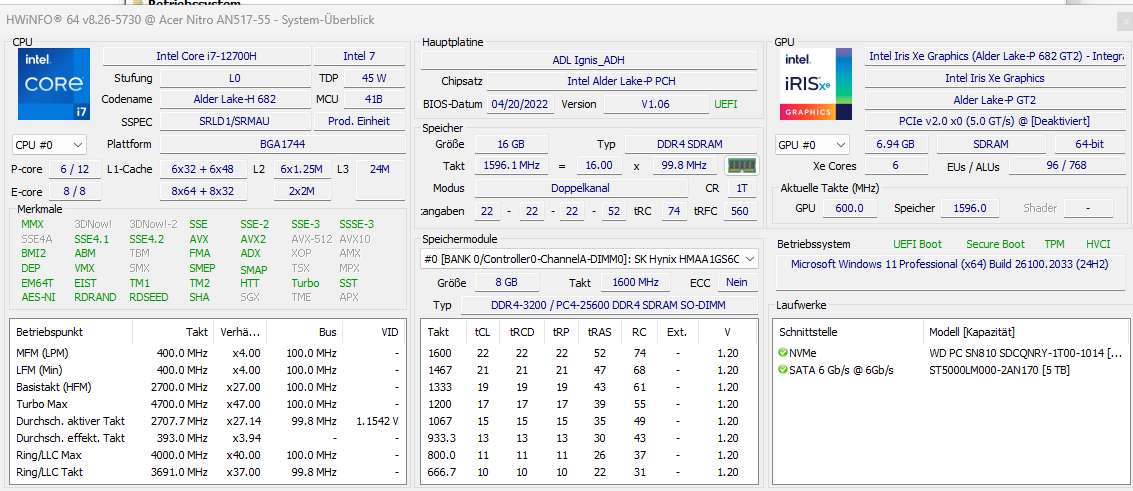1133x491 pixels.
Task: Click the GPU clock 600.0 value
Action: [x=849, y=208]
